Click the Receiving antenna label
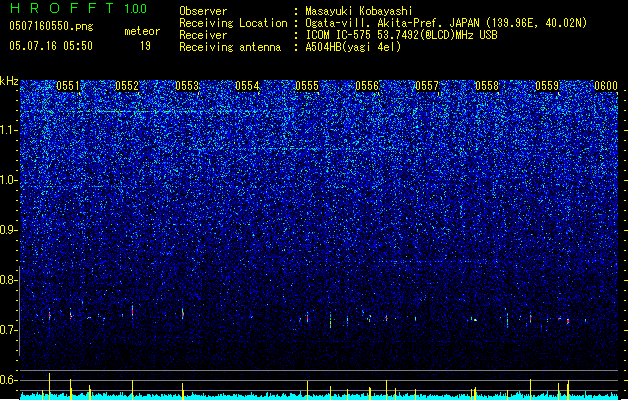The width and height of the screenshot is (629, 400). pos(230,47)
